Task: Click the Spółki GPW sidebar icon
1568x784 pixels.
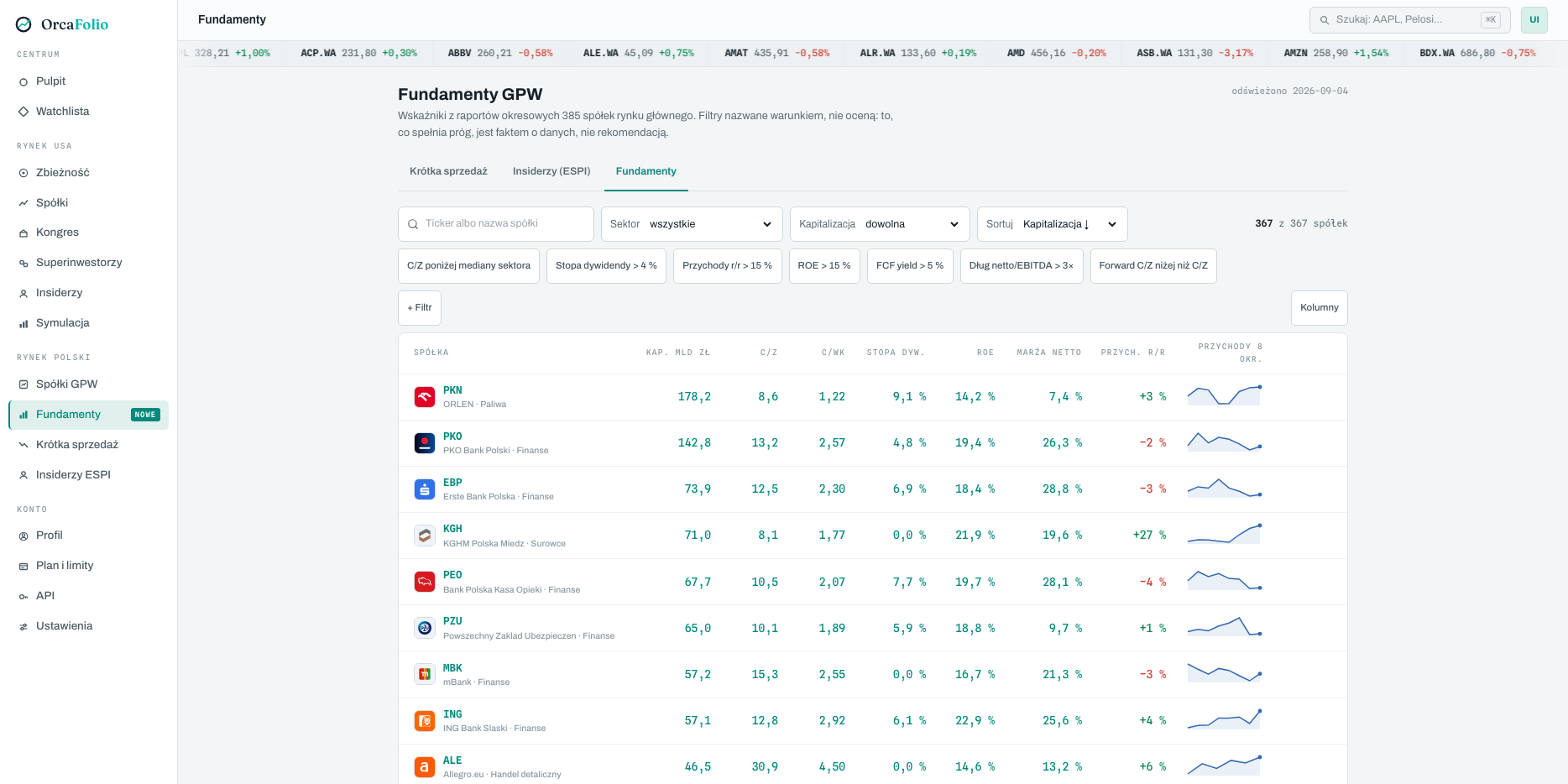Action: point(24,384)
